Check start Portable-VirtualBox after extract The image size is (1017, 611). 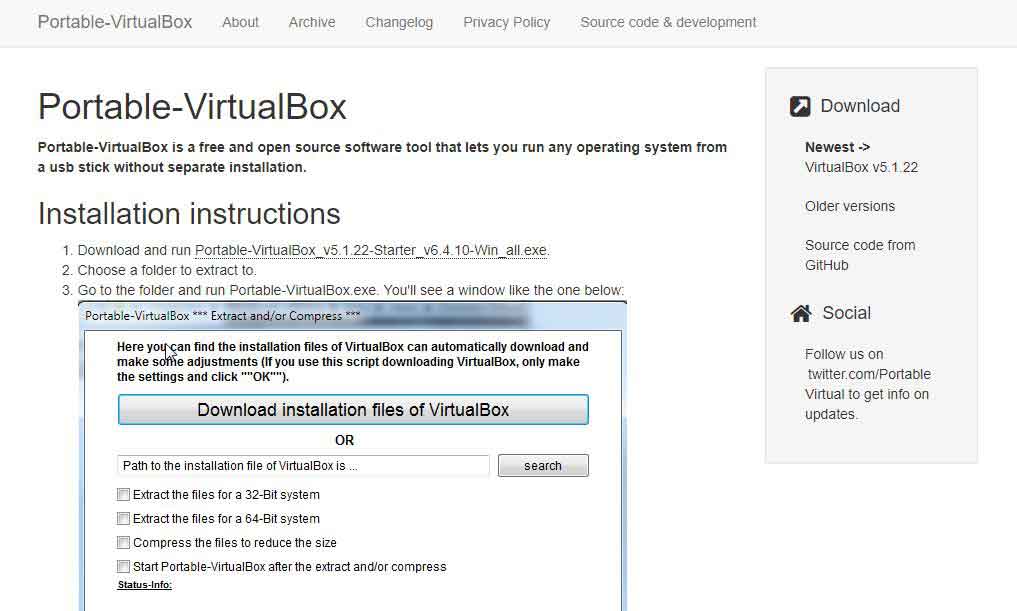click(x=123, y=566)
